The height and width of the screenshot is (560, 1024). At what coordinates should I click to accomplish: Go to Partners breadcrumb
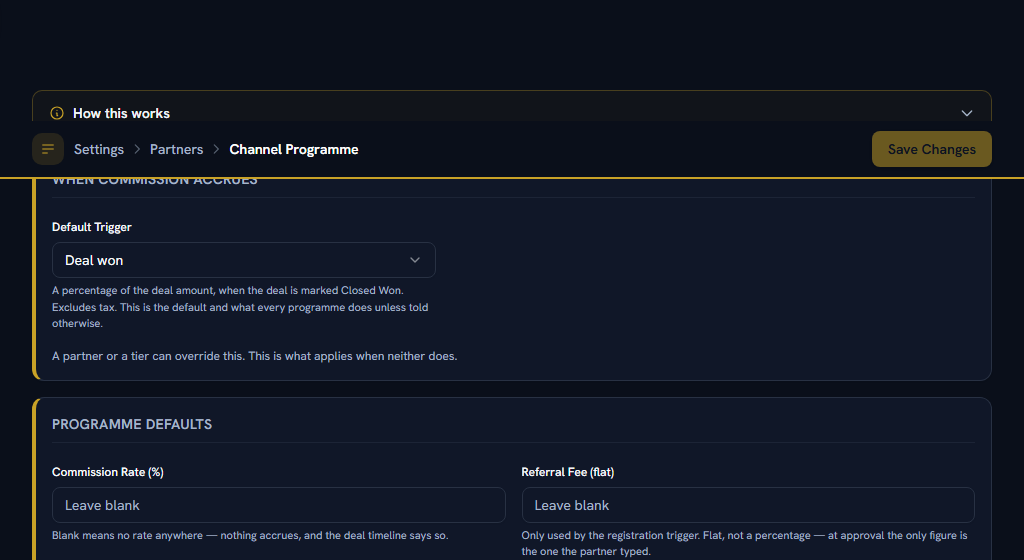[176, 149]
